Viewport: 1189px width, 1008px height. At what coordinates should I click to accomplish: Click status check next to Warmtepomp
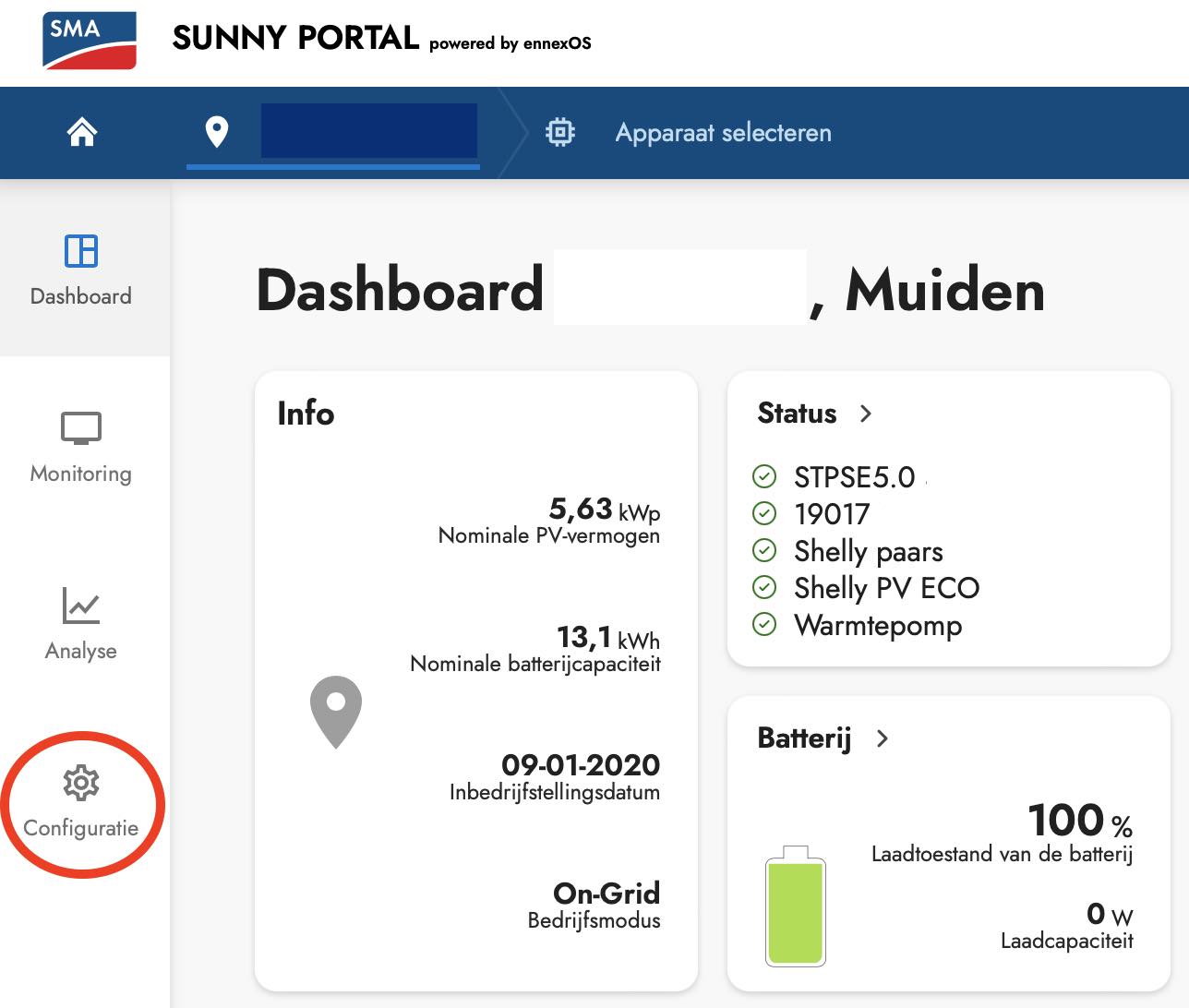[764, 625]
